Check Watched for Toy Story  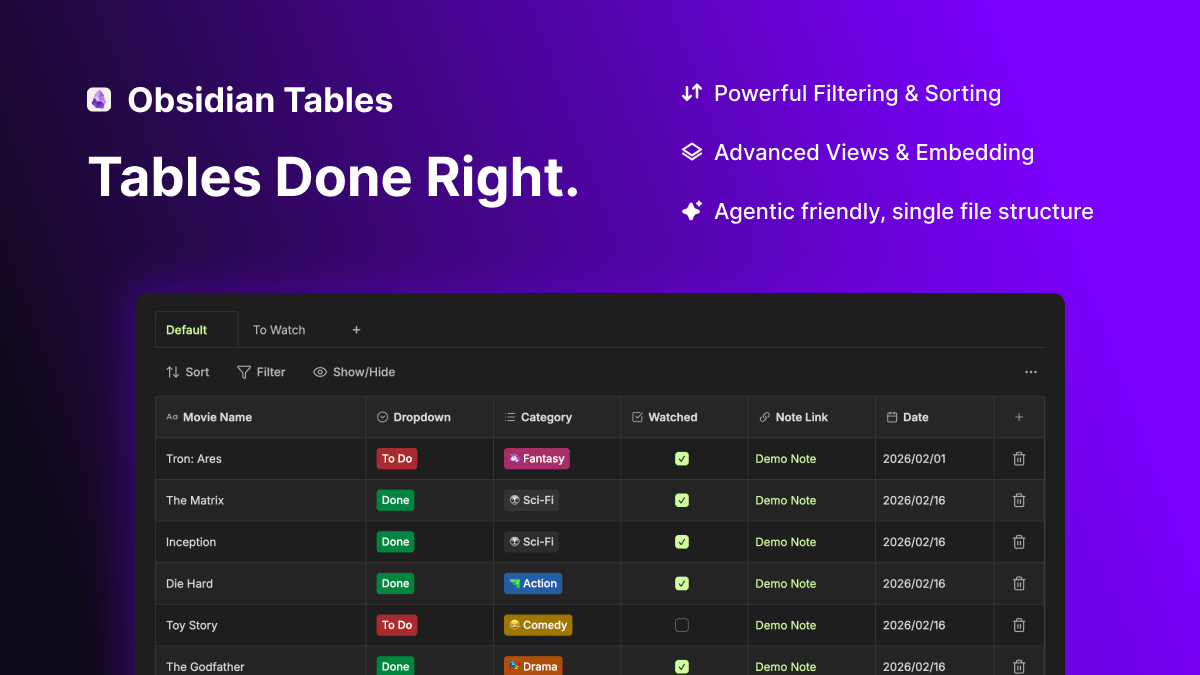[x=682, y=625]
